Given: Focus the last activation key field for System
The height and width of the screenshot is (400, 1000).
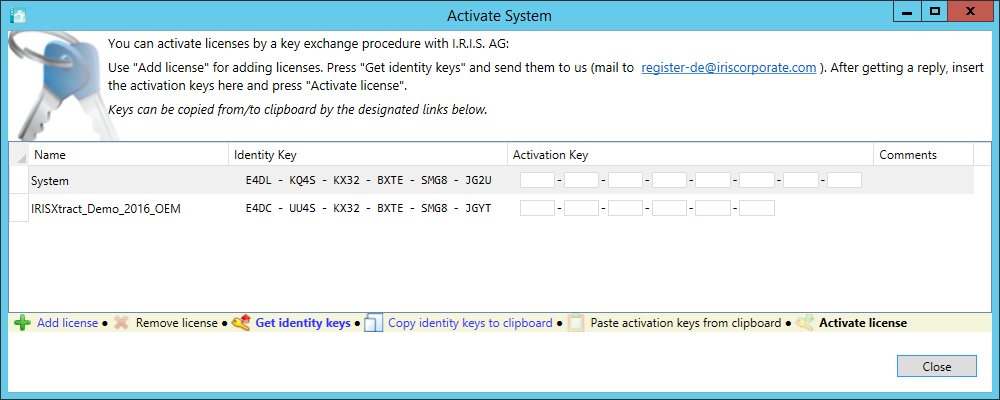Looking at the screenshot, I should 844,181.
